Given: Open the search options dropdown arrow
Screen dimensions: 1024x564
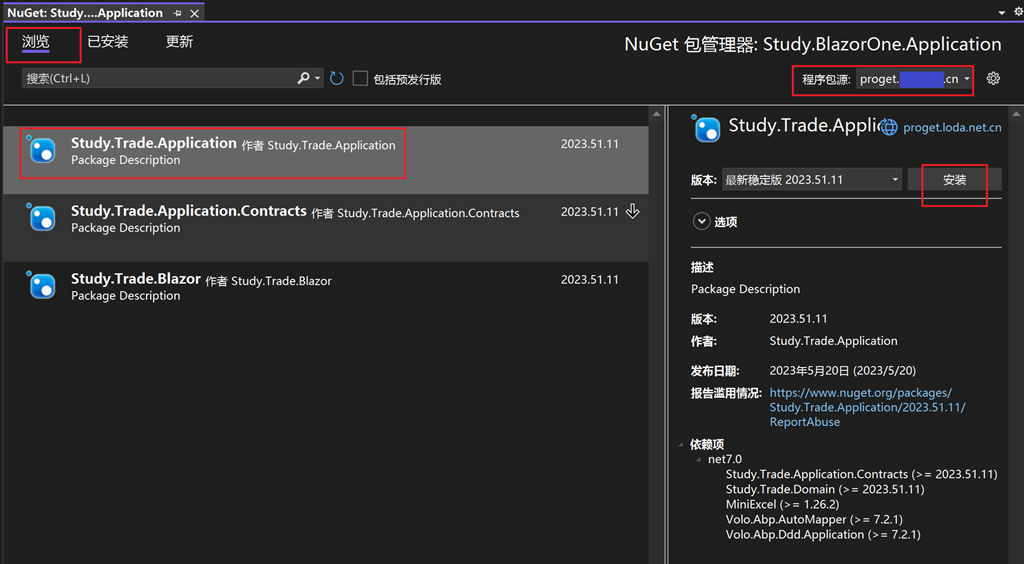Looking at the screenshot, I should click(x=317, y=78).
